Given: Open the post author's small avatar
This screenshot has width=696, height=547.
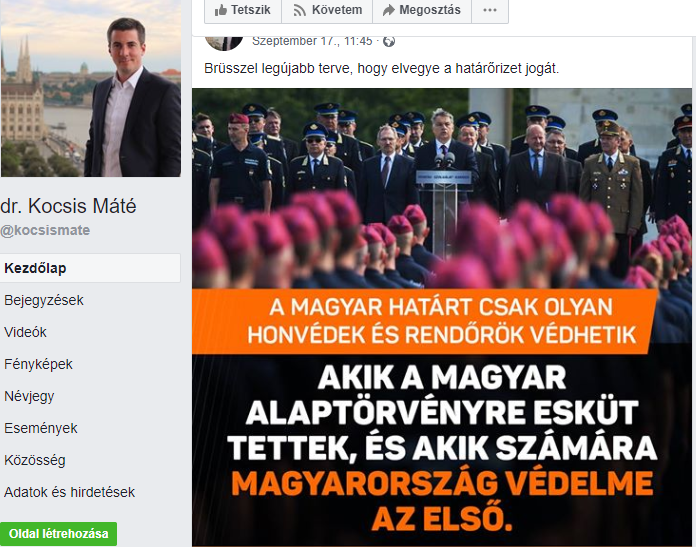Looking at the screenshot, I should [x=224, y=43].
